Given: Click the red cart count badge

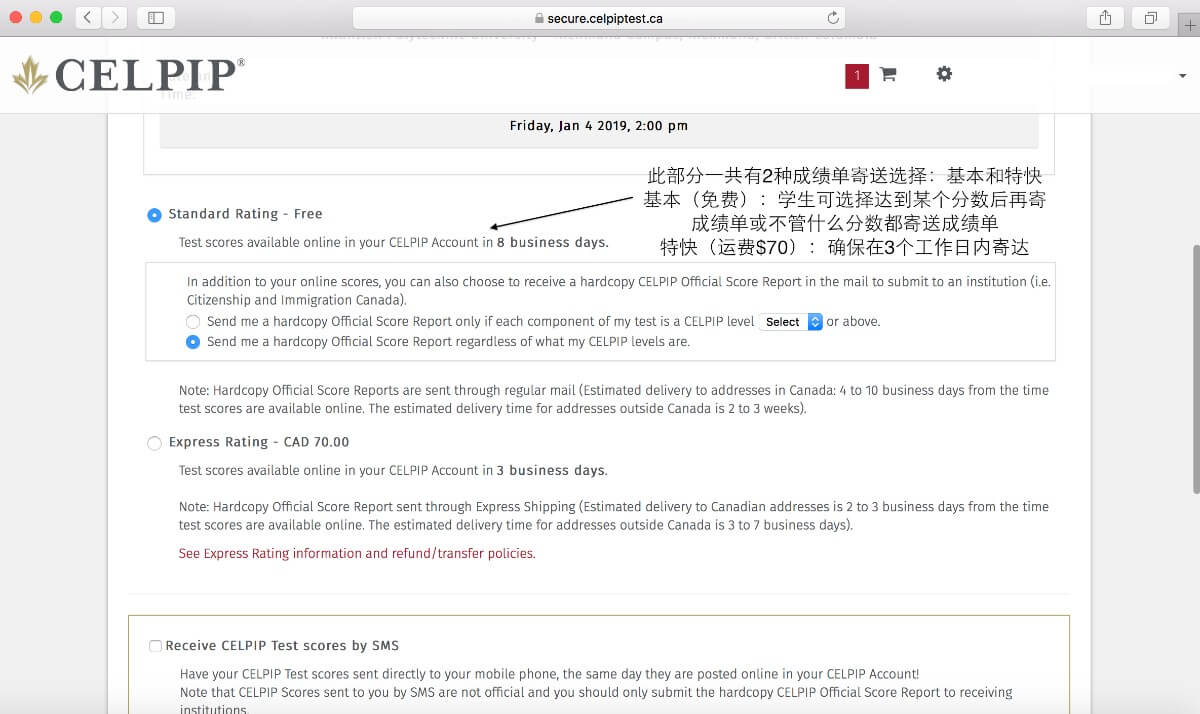Looking at the screenshot, I should click(857, 76).
